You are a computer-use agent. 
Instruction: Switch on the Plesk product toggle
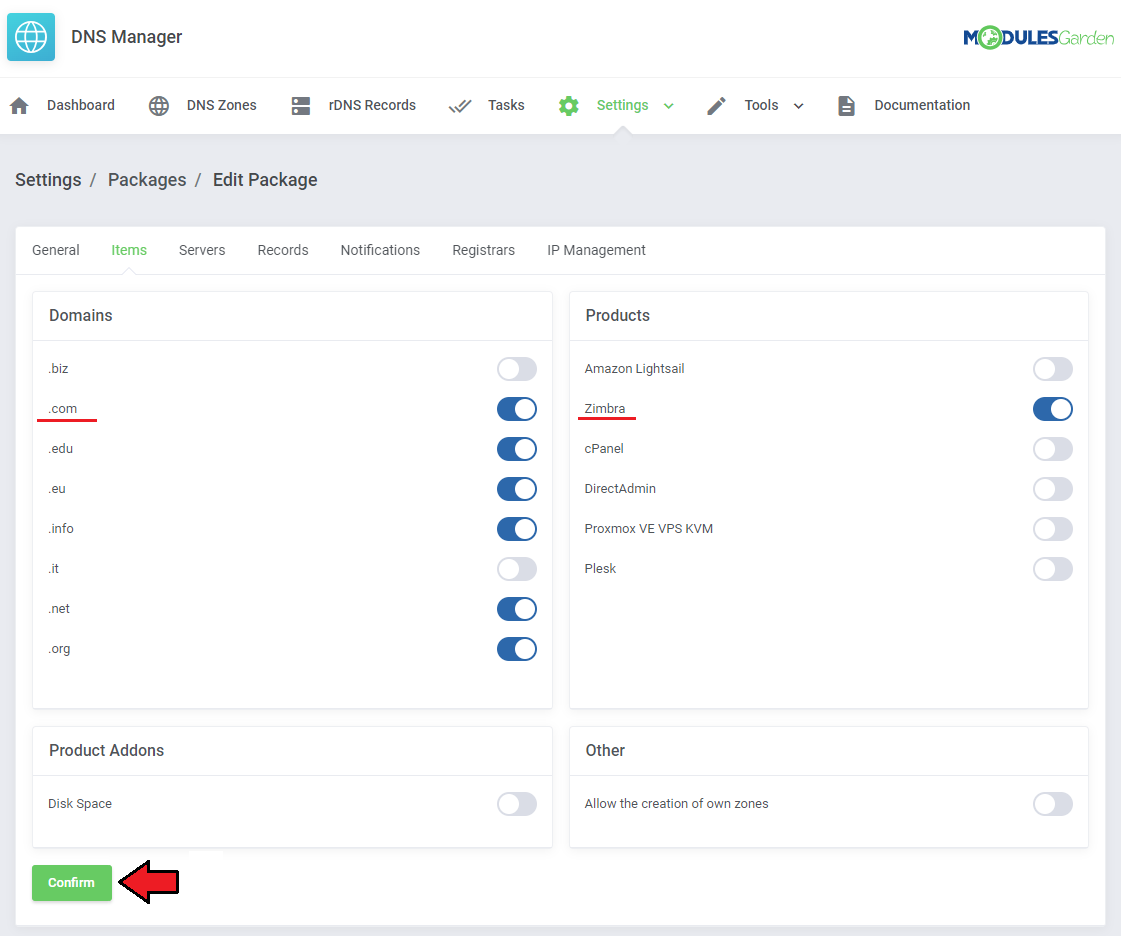1052,569
